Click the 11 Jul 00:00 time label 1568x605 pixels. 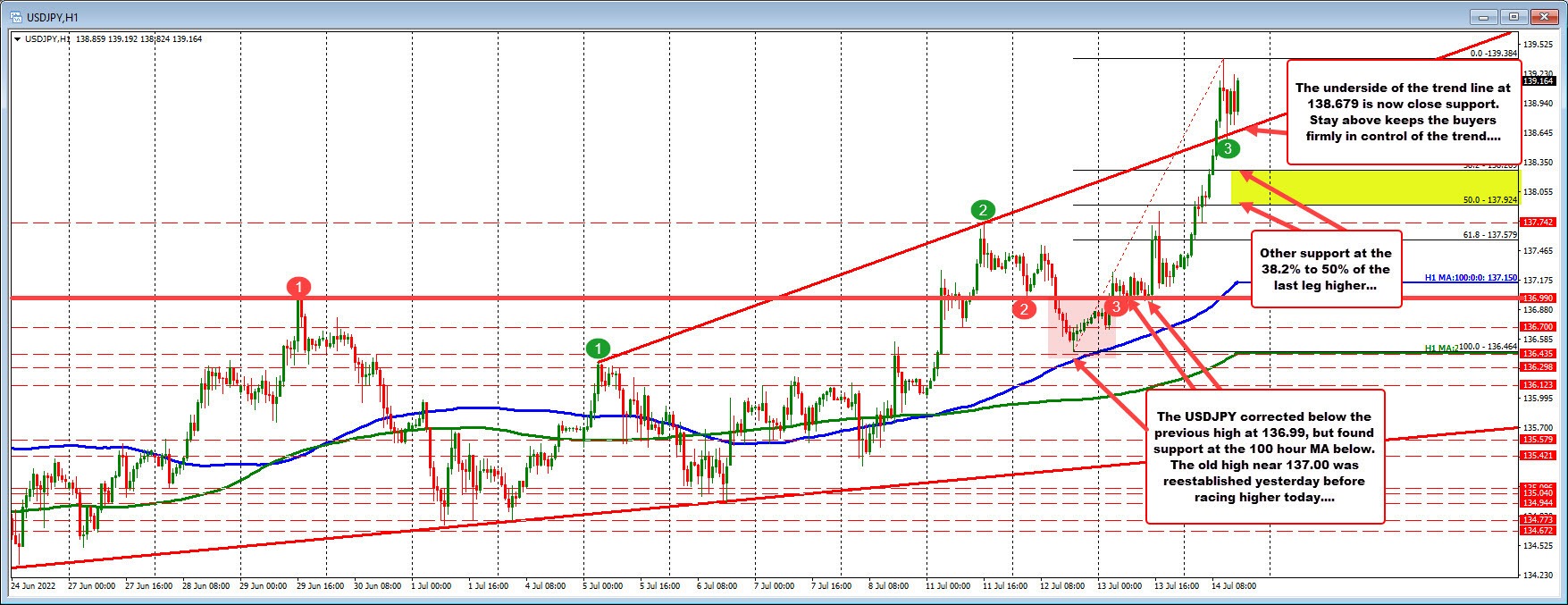[x=948, y=586]
